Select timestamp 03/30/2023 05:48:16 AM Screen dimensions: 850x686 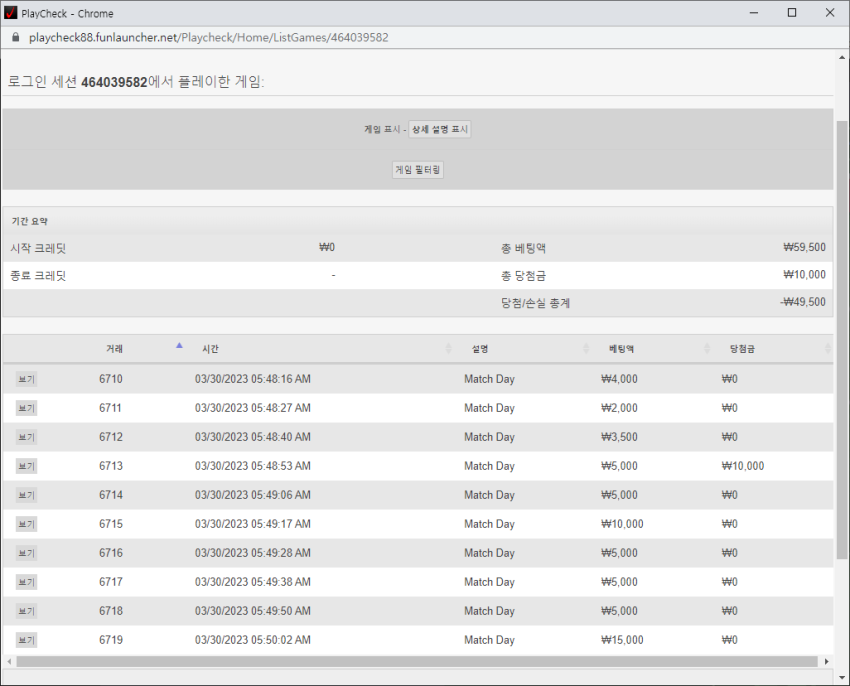253,379
